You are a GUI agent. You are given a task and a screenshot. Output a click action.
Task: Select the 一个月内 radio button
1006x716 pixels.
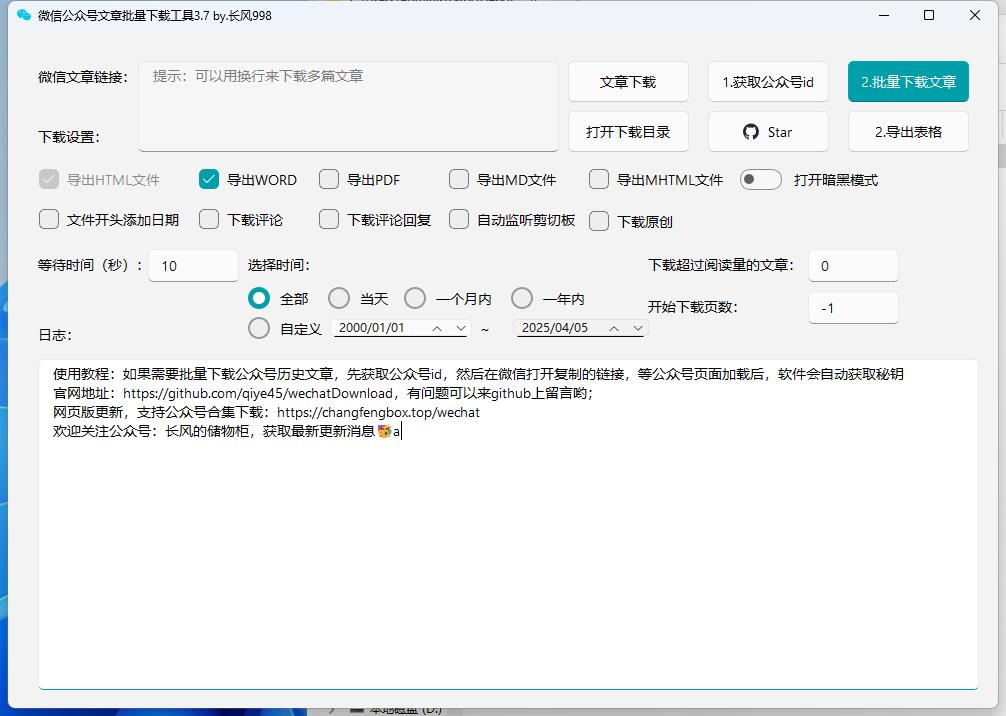click(415, 298)
